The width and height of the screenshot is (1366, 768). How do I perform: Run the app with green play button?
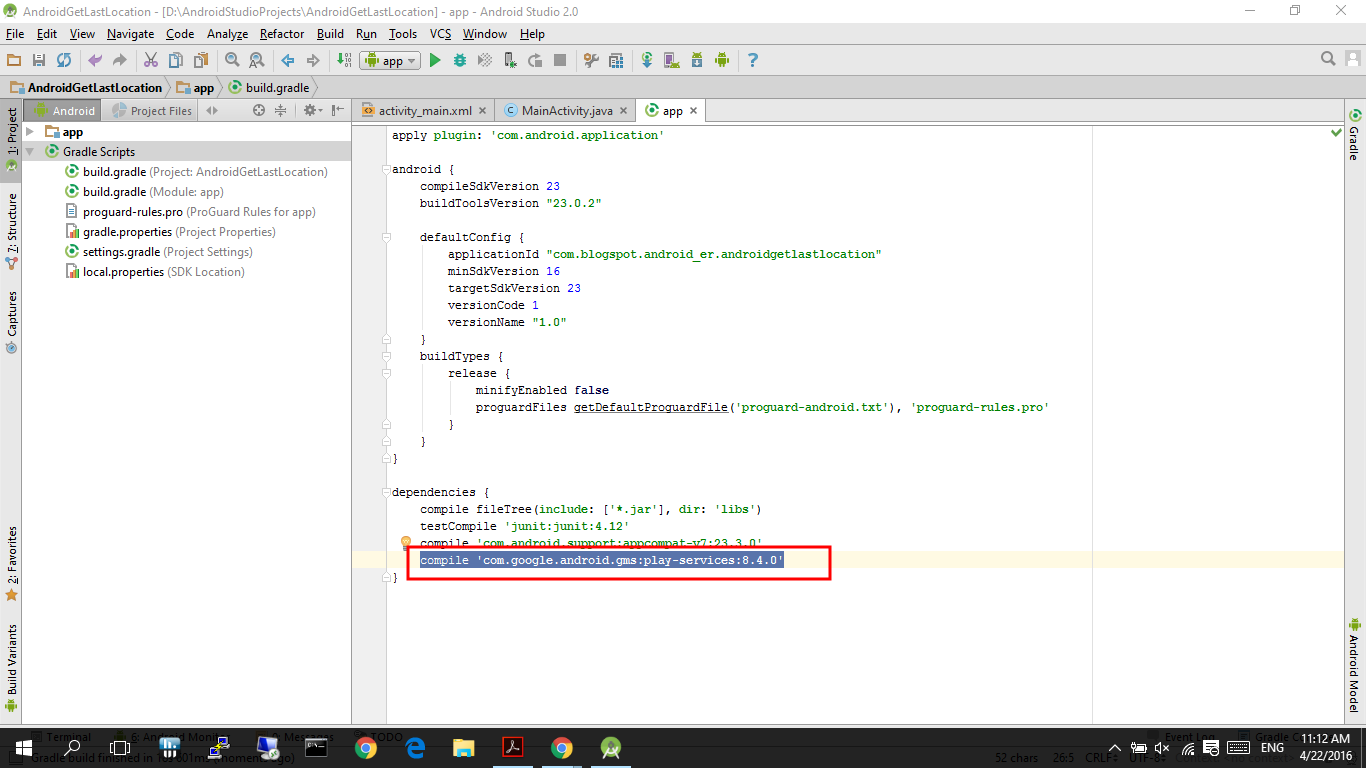tap(435, 60)
